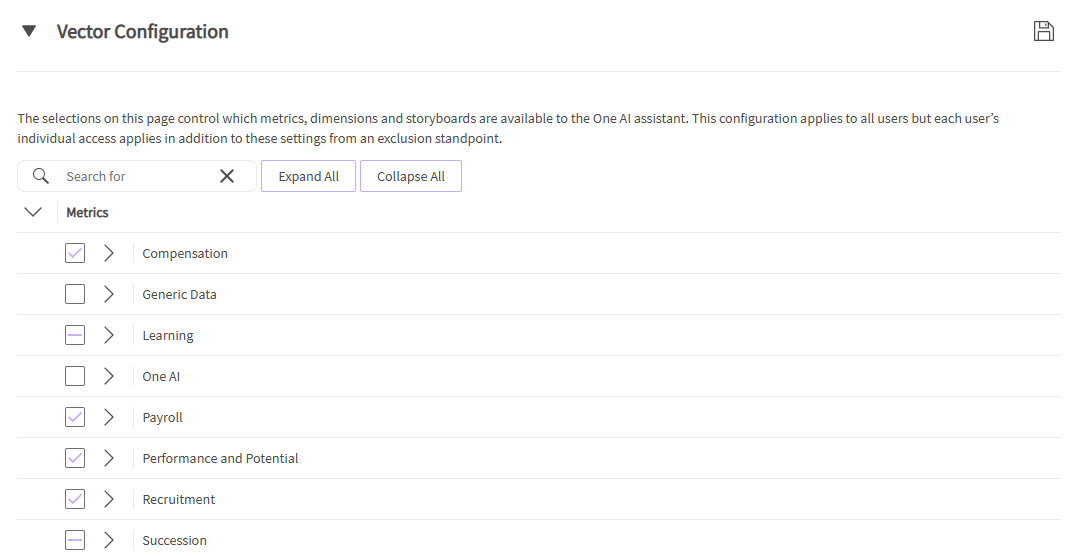Expand the Succession row chevron
Viewport: 1077px width, 556px height.
(x=109, y=540)
